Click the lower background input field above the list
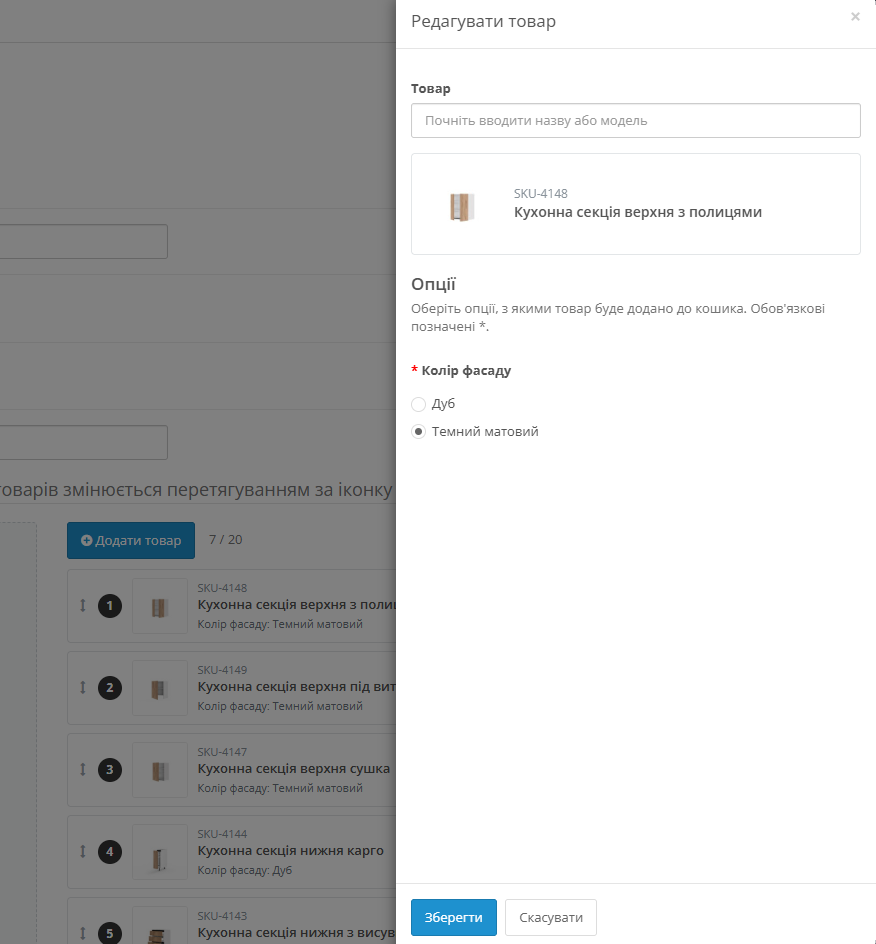876x944 pixels. pos(84,442)
